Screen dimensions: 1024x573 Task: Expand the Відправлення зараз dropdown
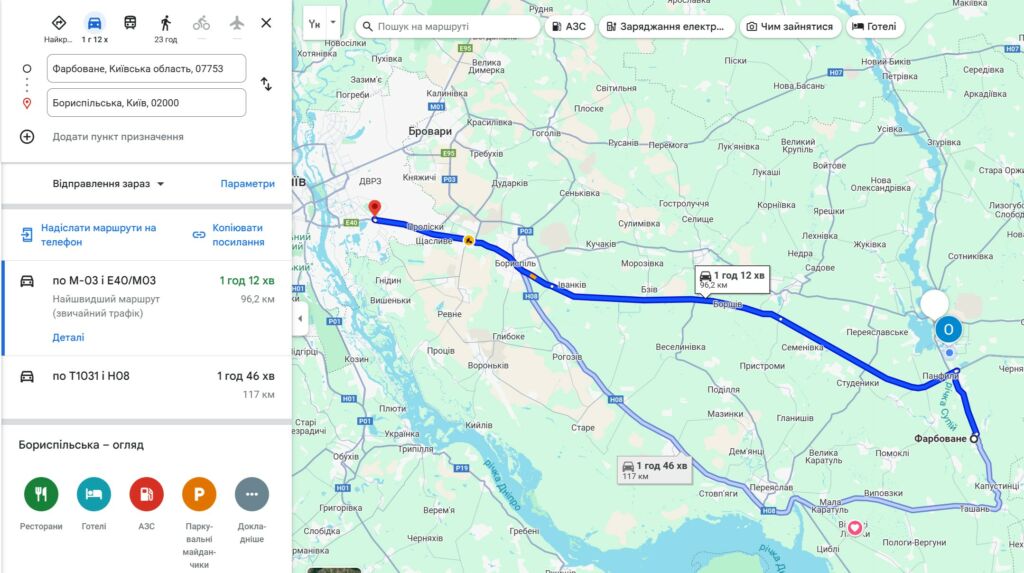[x=108, y=184]
